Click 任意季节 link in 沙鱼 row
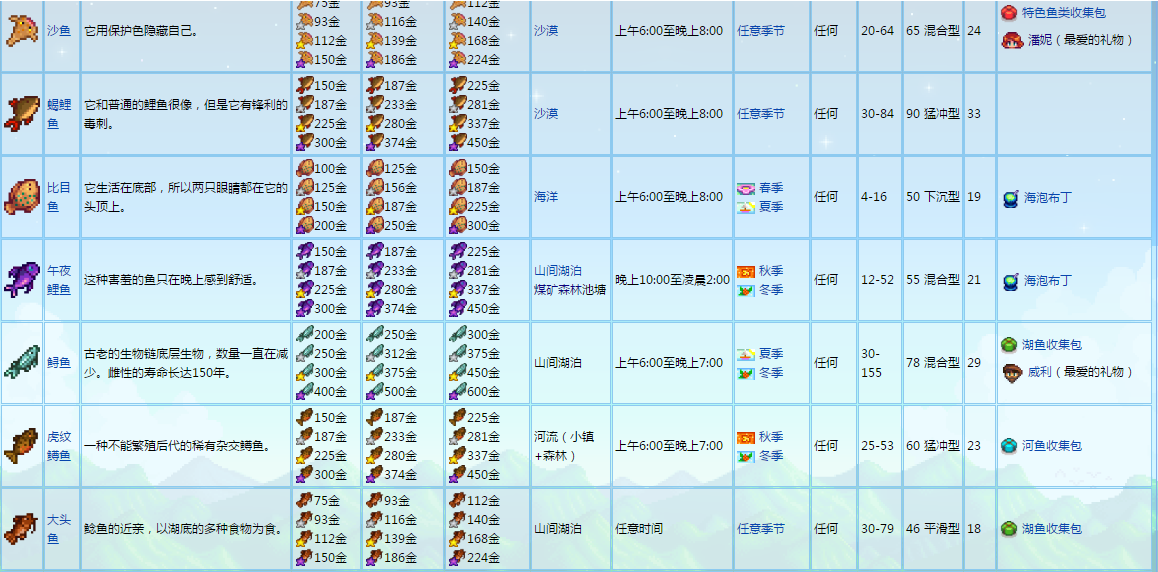Screen dimensions: 1158x572 (761, 31)
